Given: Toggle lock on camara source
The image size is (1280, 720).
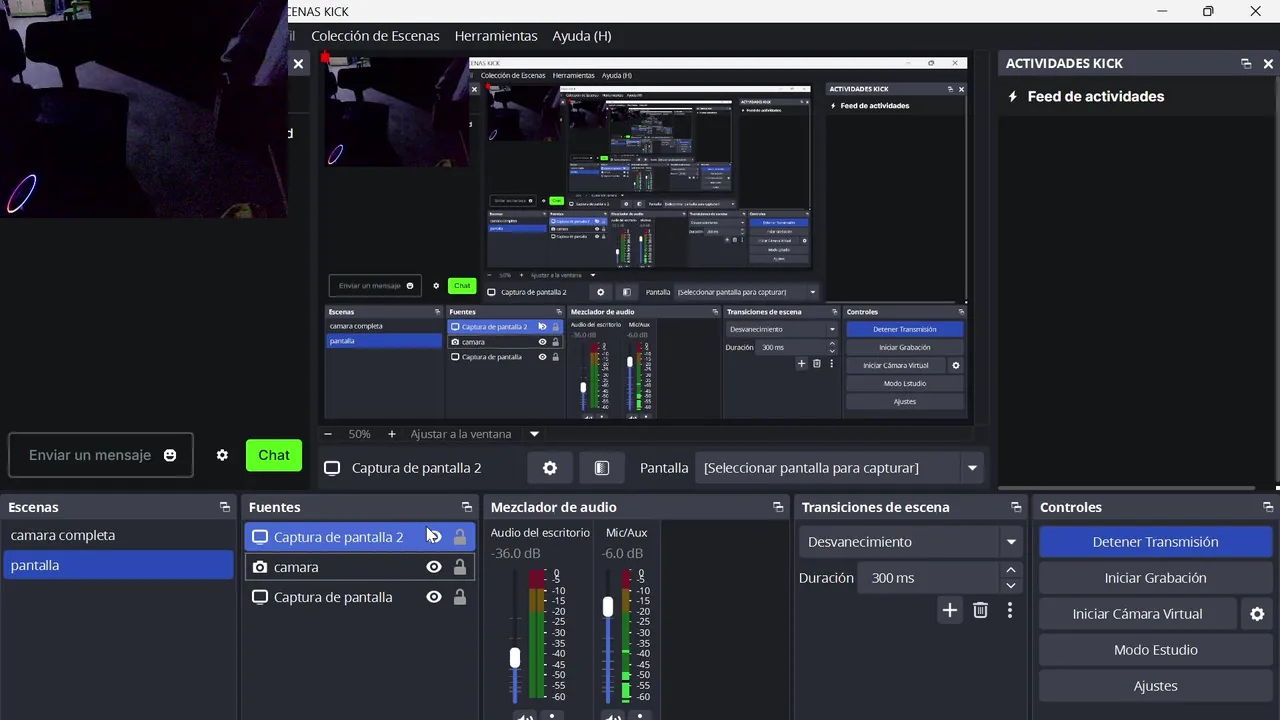Looking at the screenshot, I should [x=460, y=567].
